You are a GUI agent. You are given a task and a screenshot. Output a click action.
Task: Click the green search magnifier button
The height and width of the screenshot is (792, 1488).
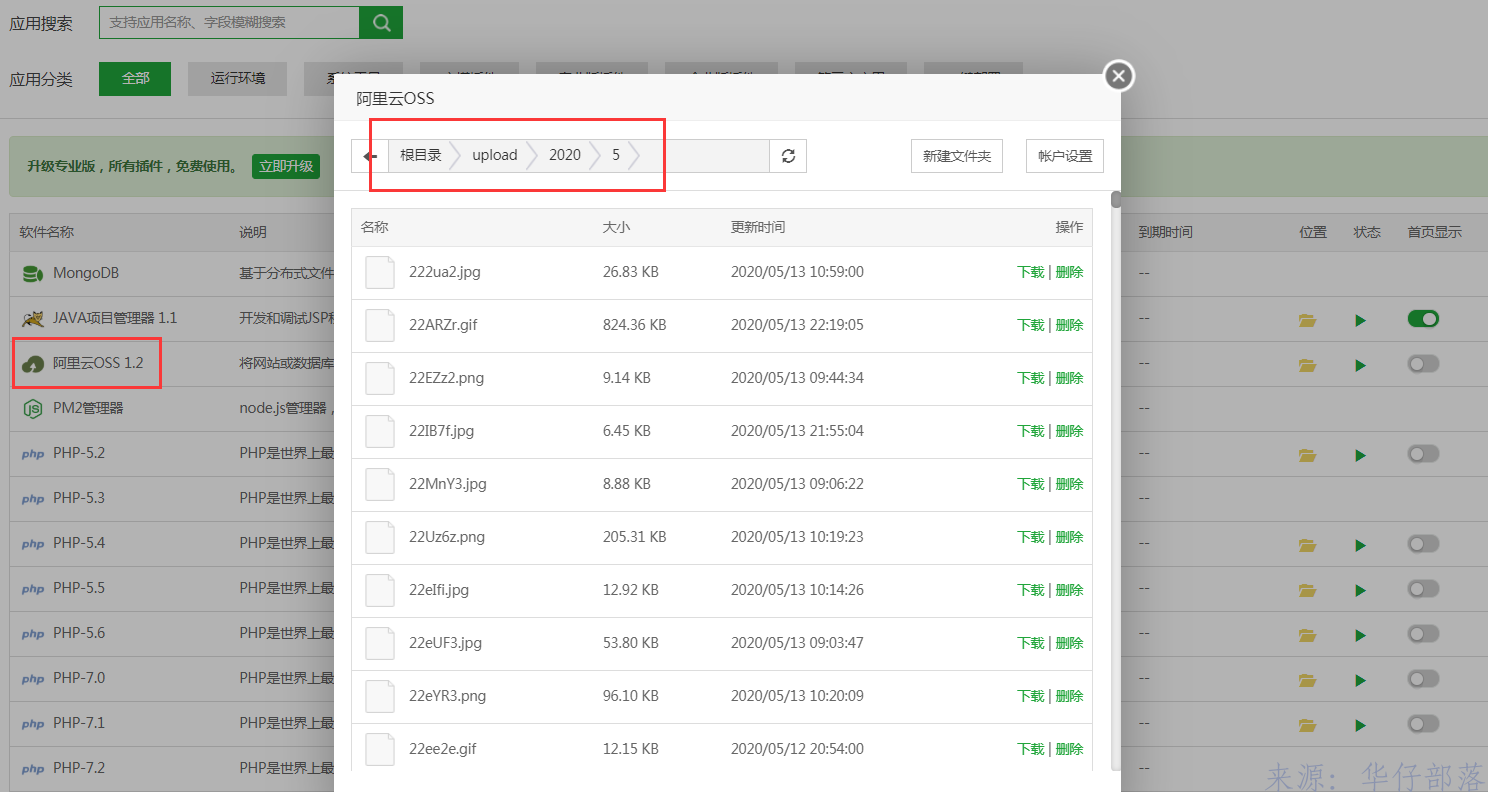[381, 22]
